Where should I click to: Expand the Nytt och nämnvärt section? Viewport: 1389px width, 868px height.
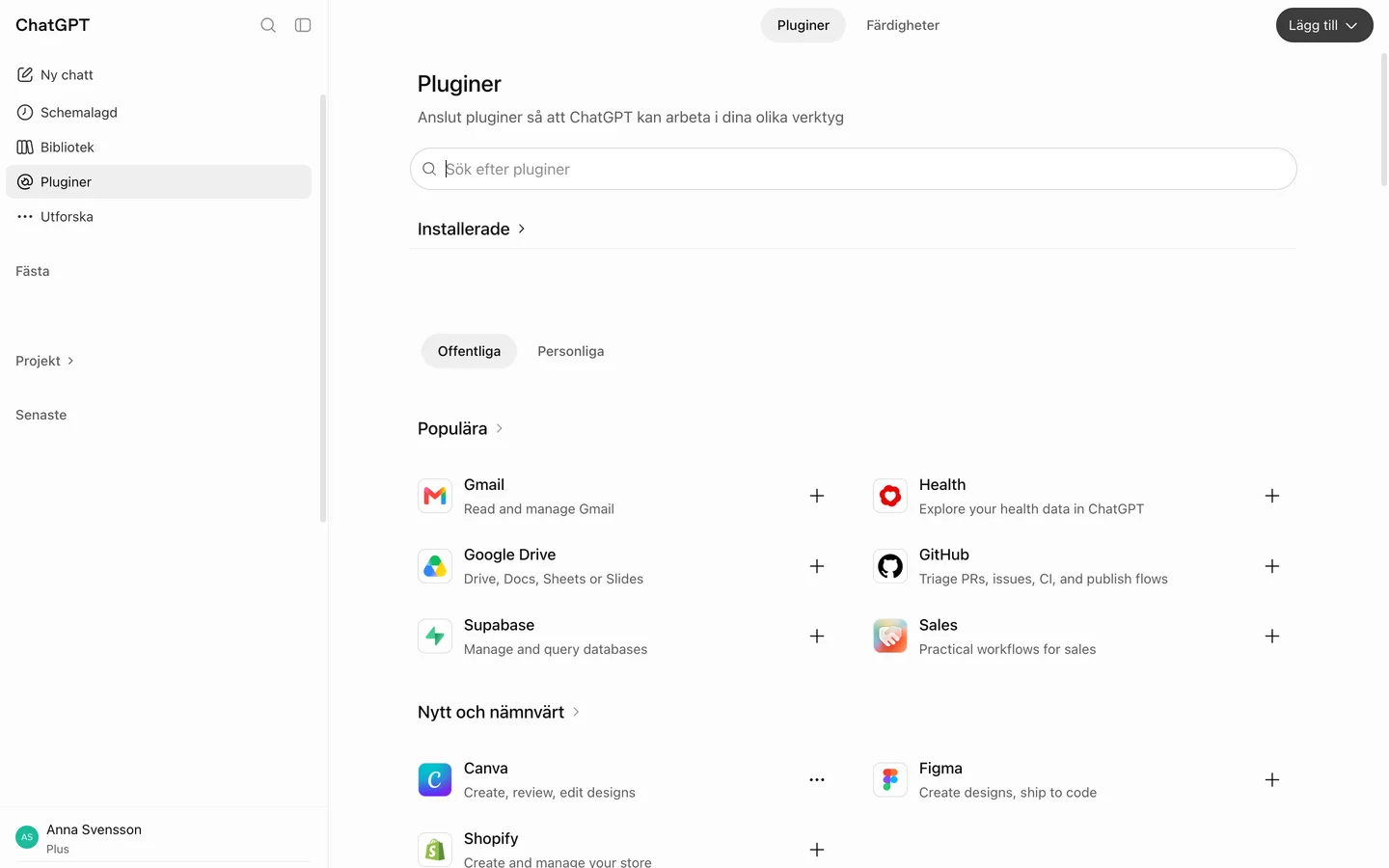click(499, 712)
